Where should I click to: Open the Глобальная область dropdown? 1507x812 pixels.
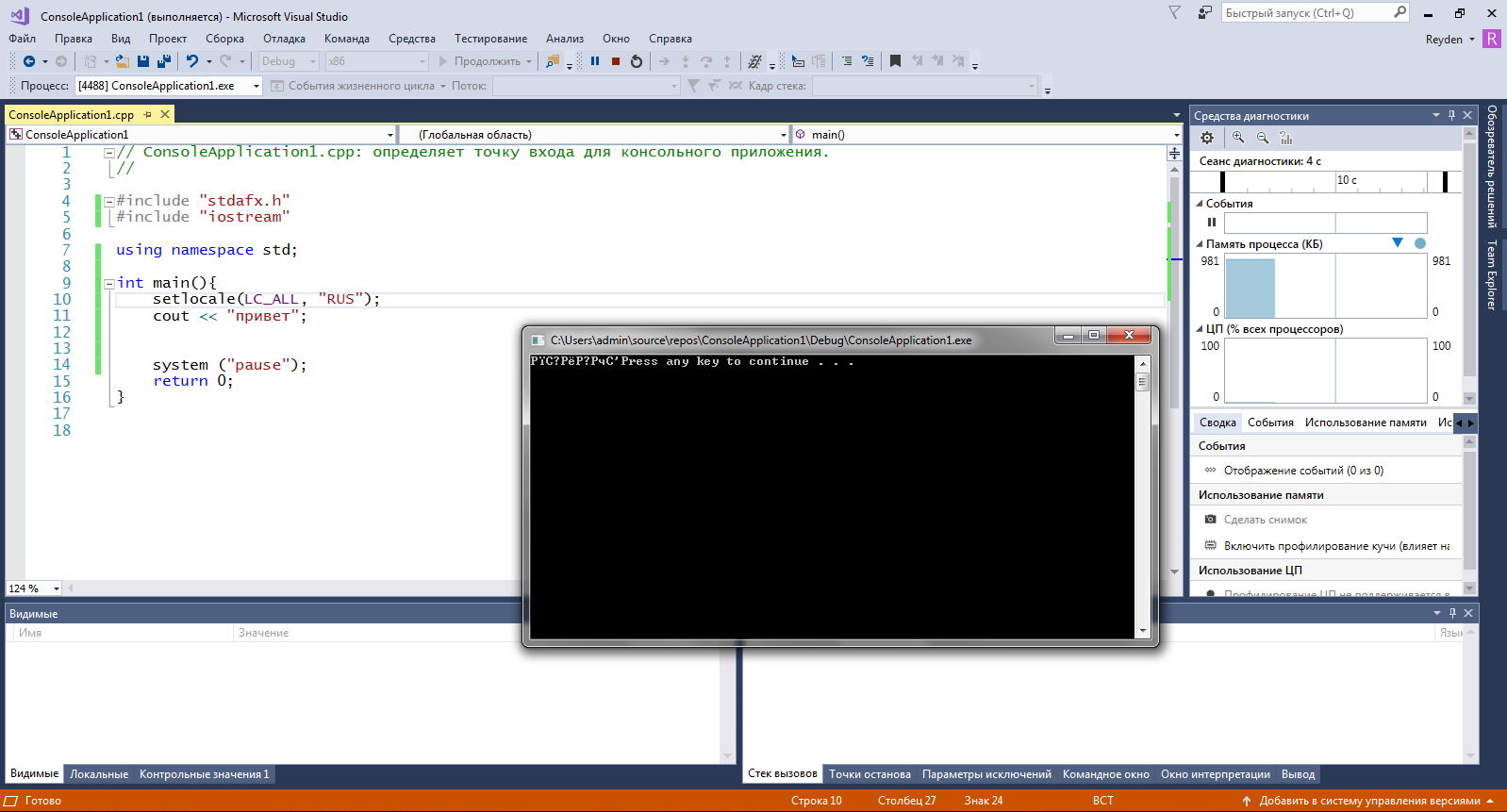click(x=783, y=135)
